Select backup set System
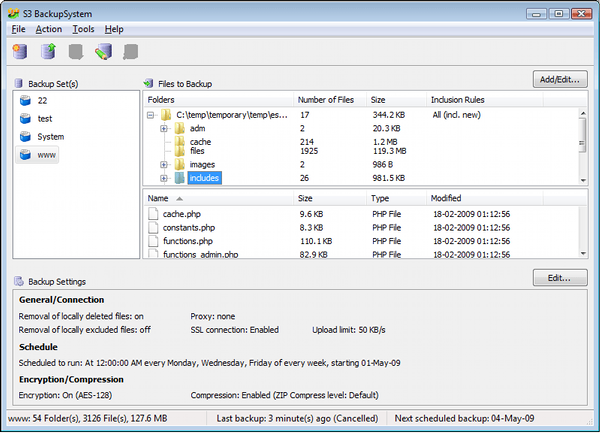This screenshot has width=600, height=433. coord(51,137)
